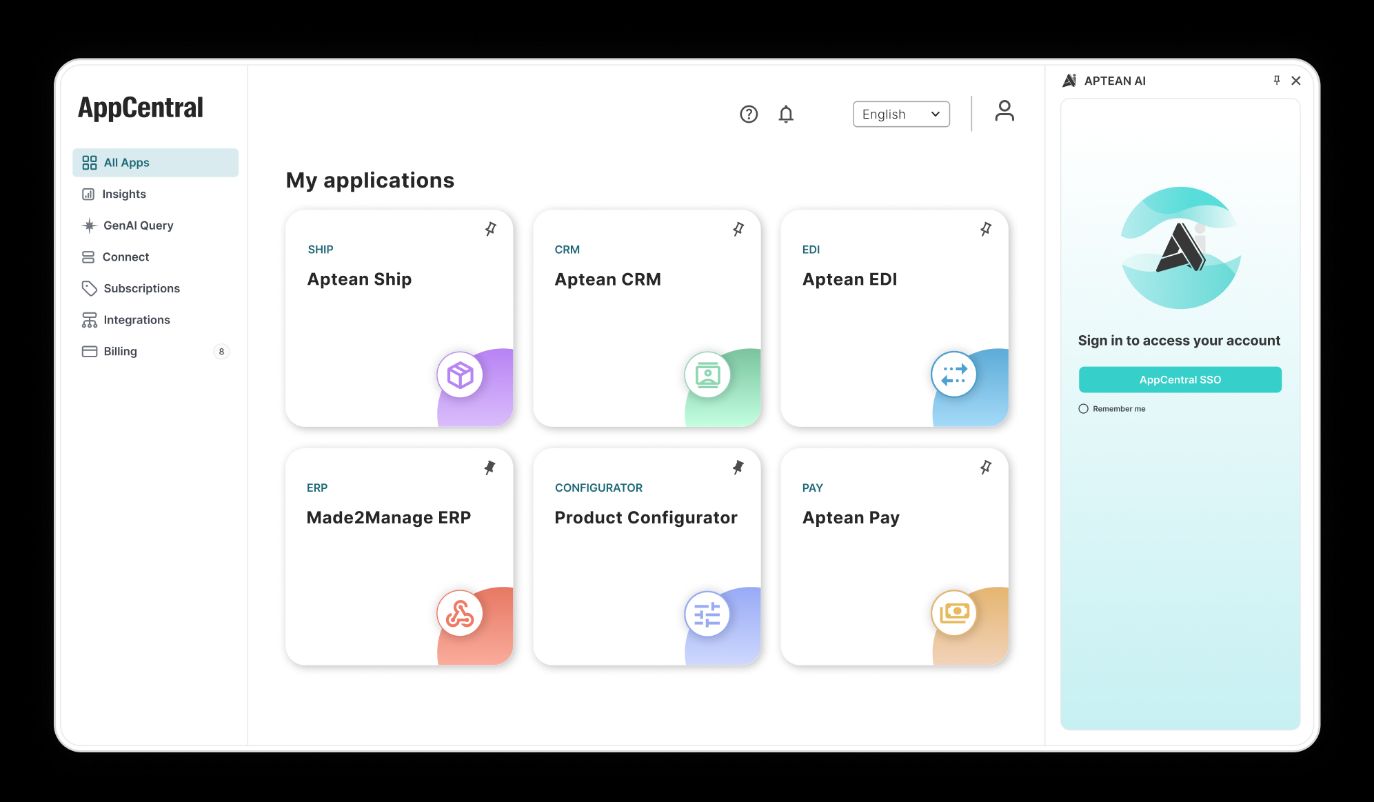Open the user account profile icon
Viewport: 1374px width, 802px height.
pos(1004,112)
